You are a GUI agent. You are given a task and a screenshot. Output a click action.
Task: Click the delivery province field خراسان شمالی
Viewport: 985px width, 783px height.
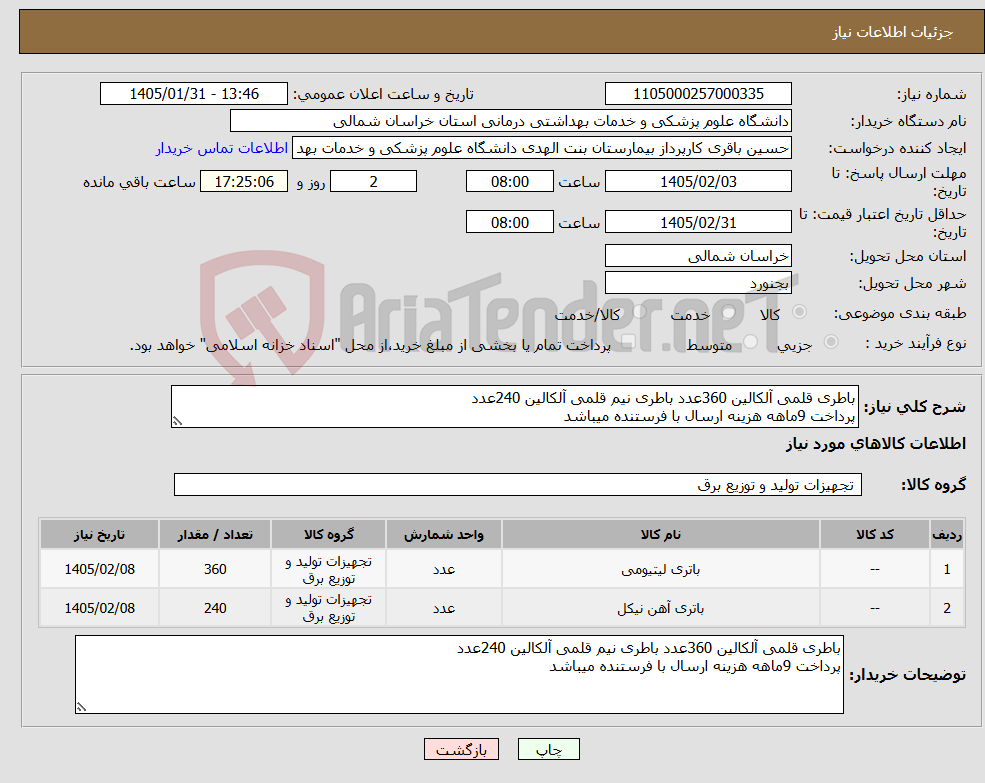click(x=698, y=256)
